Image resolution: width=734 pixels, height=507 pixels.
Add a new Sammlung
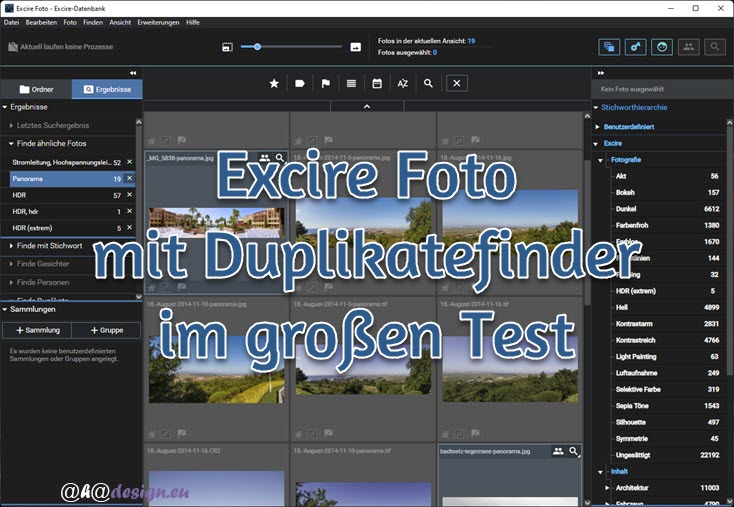(37, 330)
